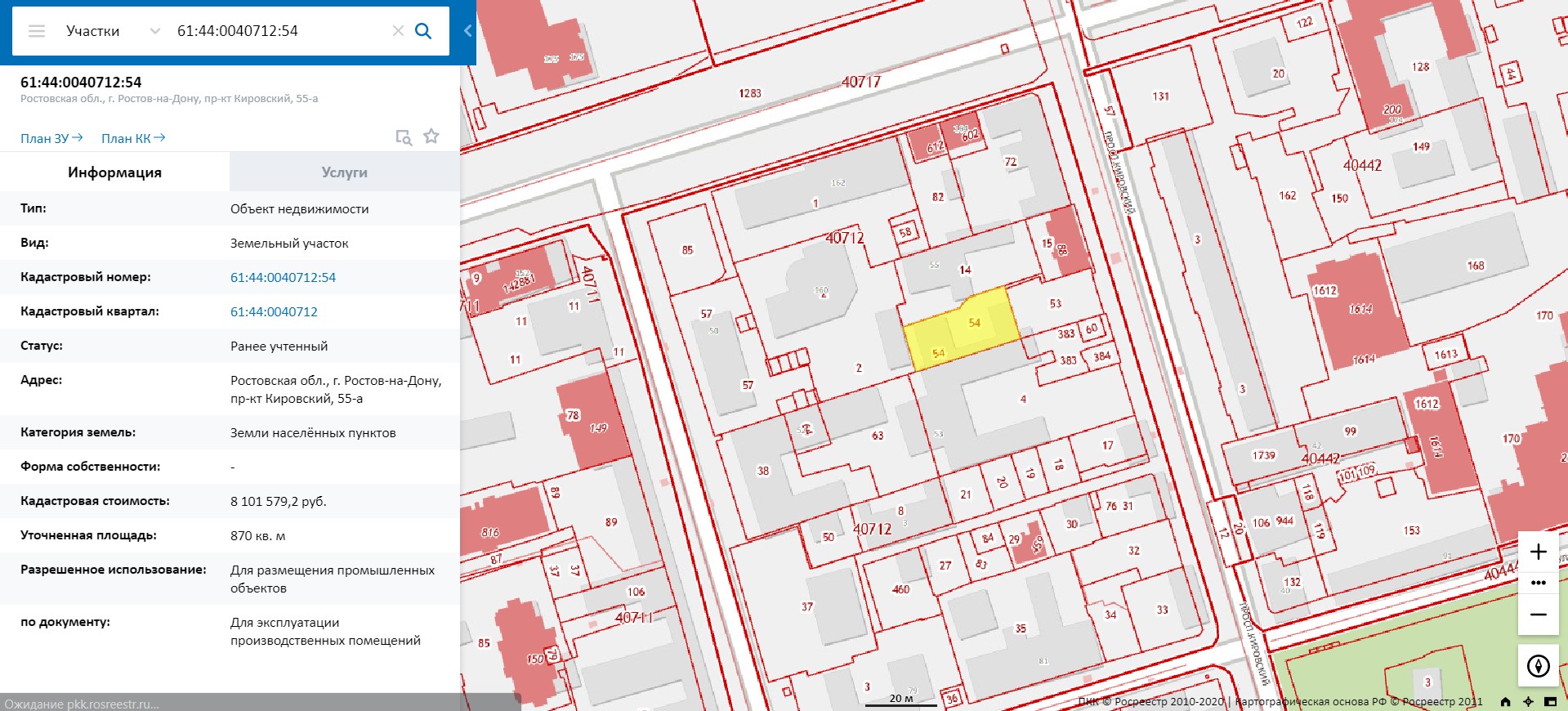Open the План КК link
The height and width of the screenshot is (711, 1568).
tap(133, 138)
